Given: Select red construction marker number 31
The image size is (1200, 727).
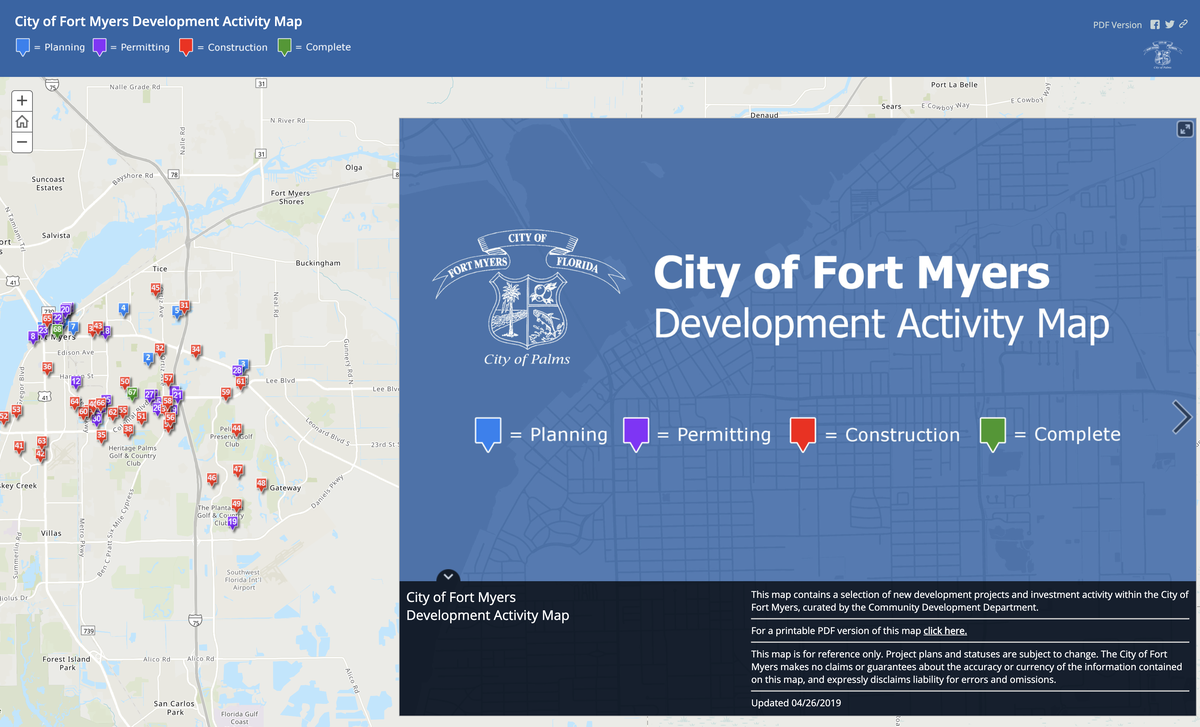Looking at the screenshot, I should [185, 307].
